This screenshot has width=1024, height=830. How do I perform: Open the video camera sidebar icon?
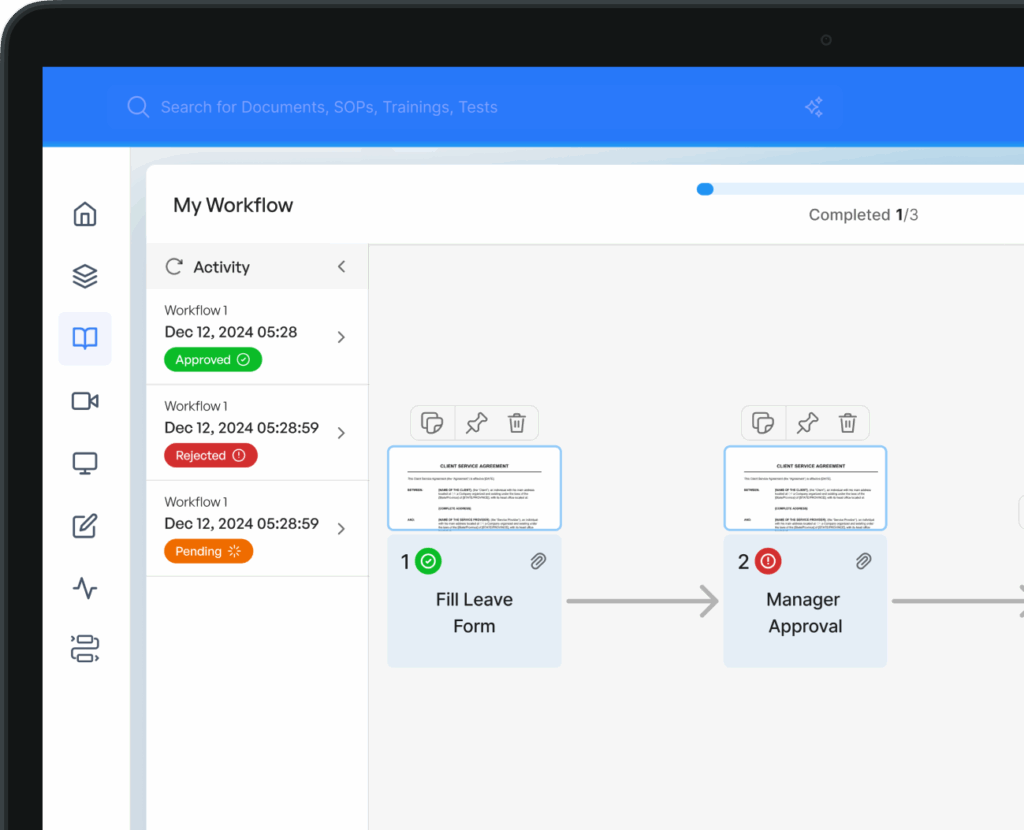(85, 401)
